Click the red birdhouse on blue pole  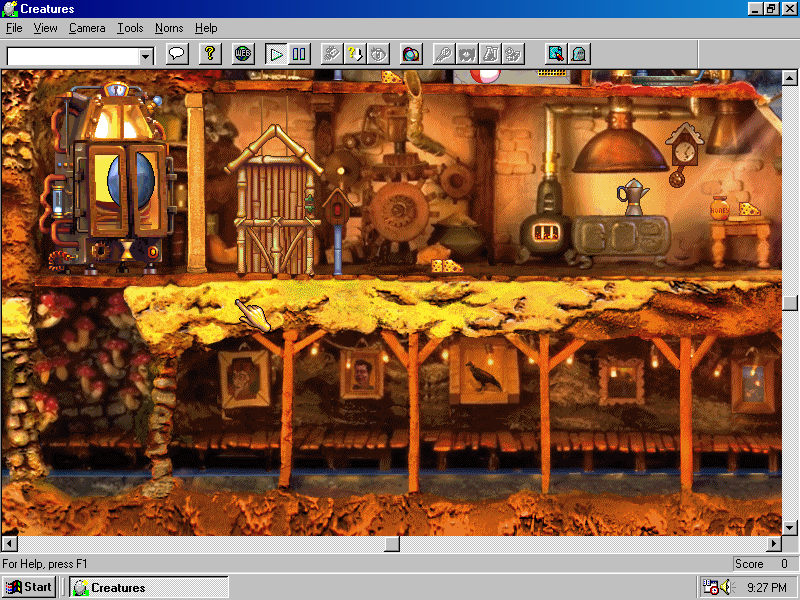point(336,207)
